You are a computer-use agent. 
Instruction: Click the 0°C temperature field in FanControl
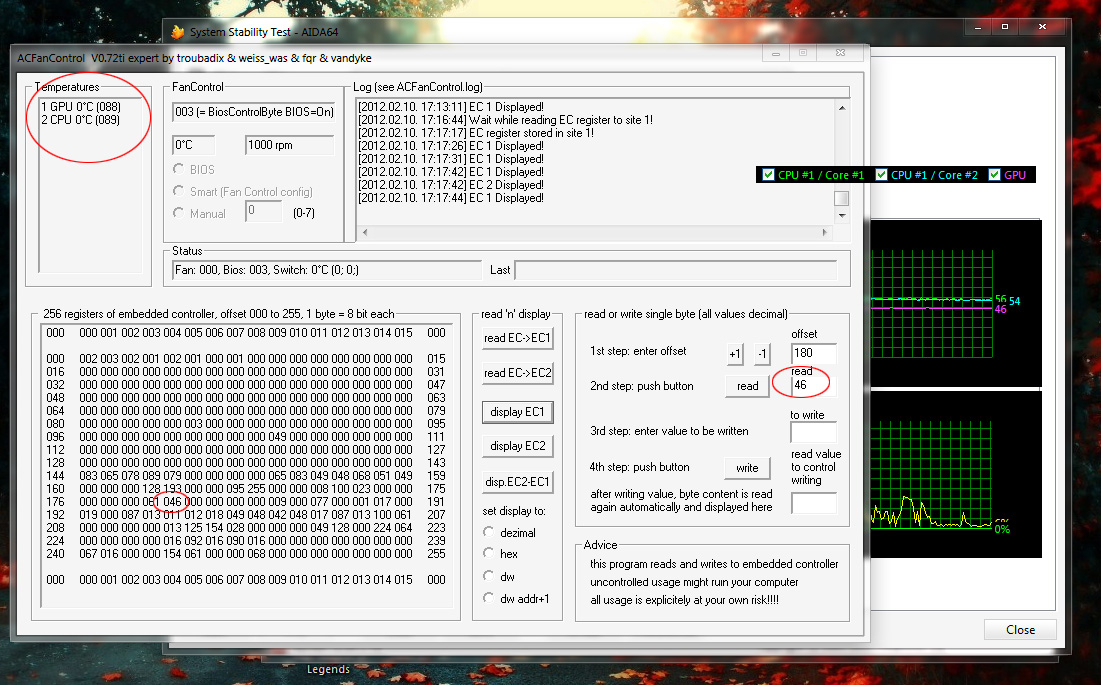coord(193,145)
